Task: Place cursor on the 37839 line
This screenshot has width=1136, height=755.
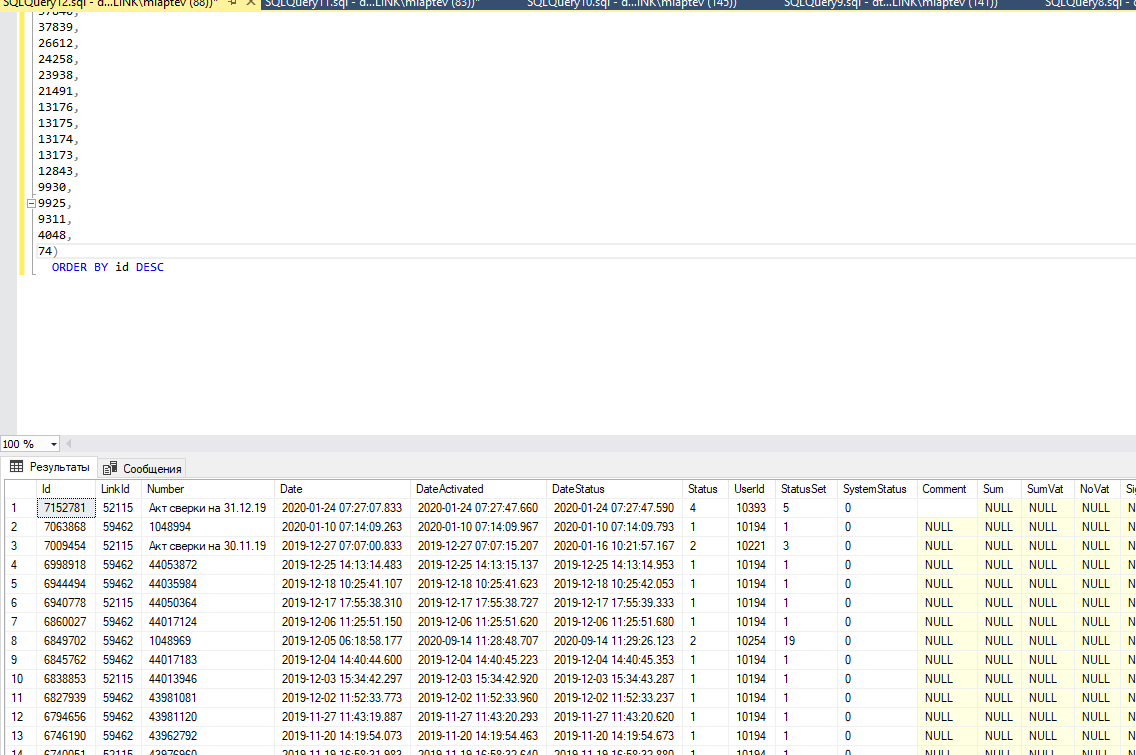Action: pyautogui.click(x=58, y=28)
